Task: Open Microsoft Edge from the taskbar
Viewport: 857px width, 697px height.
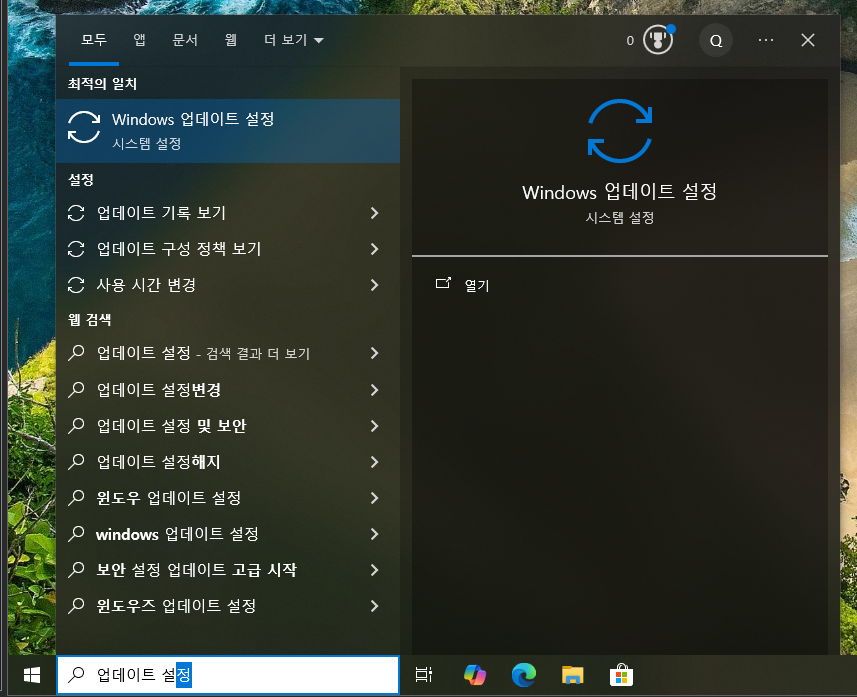Action: tap(523, 675)
